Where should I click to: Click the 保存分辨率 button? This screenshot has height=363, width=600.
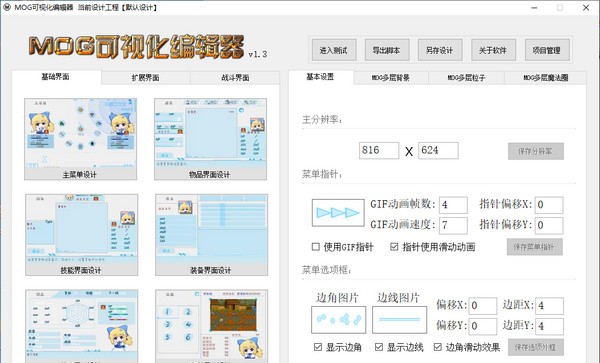coord(536,151)
